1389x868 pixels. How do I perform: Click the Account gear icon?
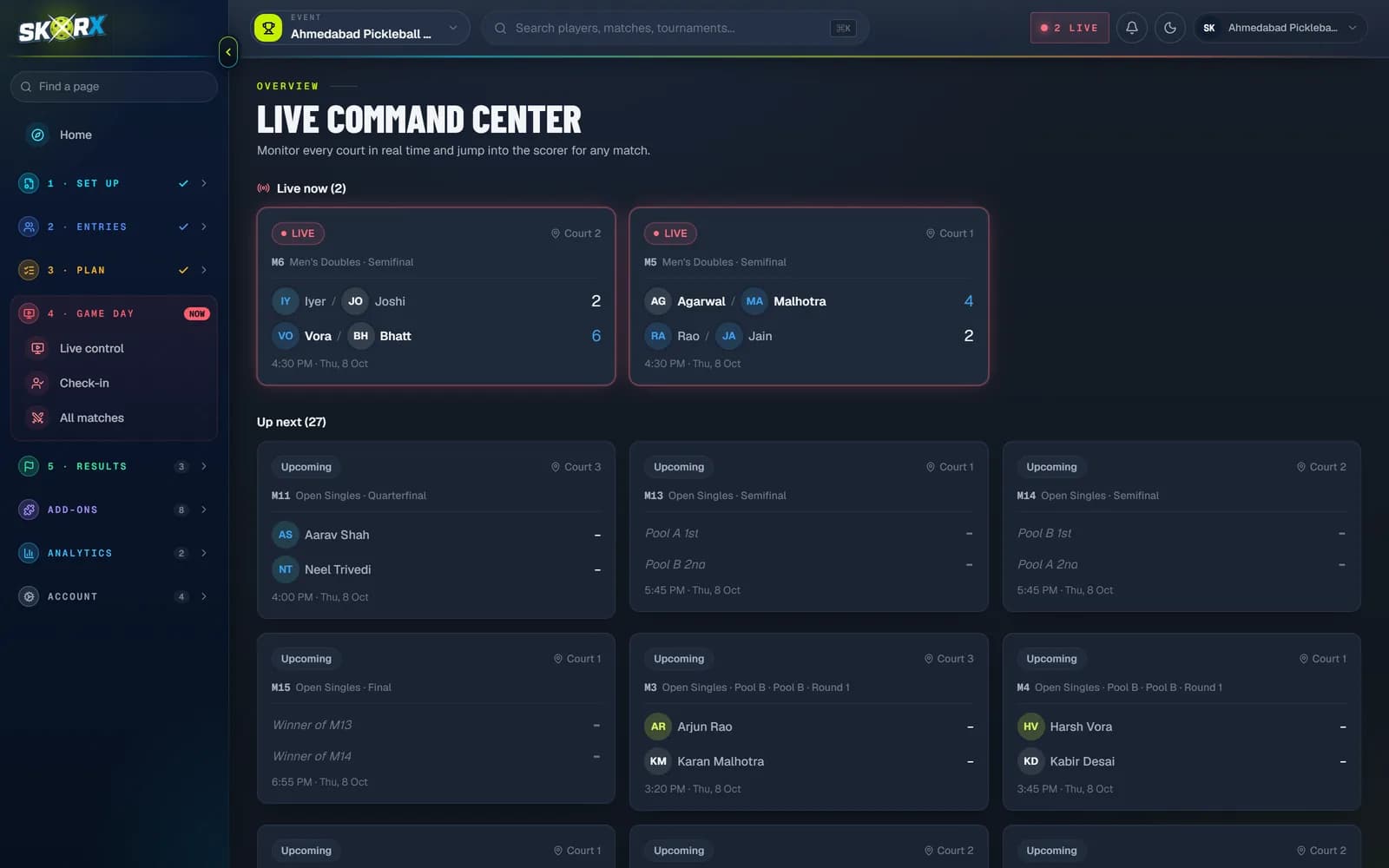[29, 596]
